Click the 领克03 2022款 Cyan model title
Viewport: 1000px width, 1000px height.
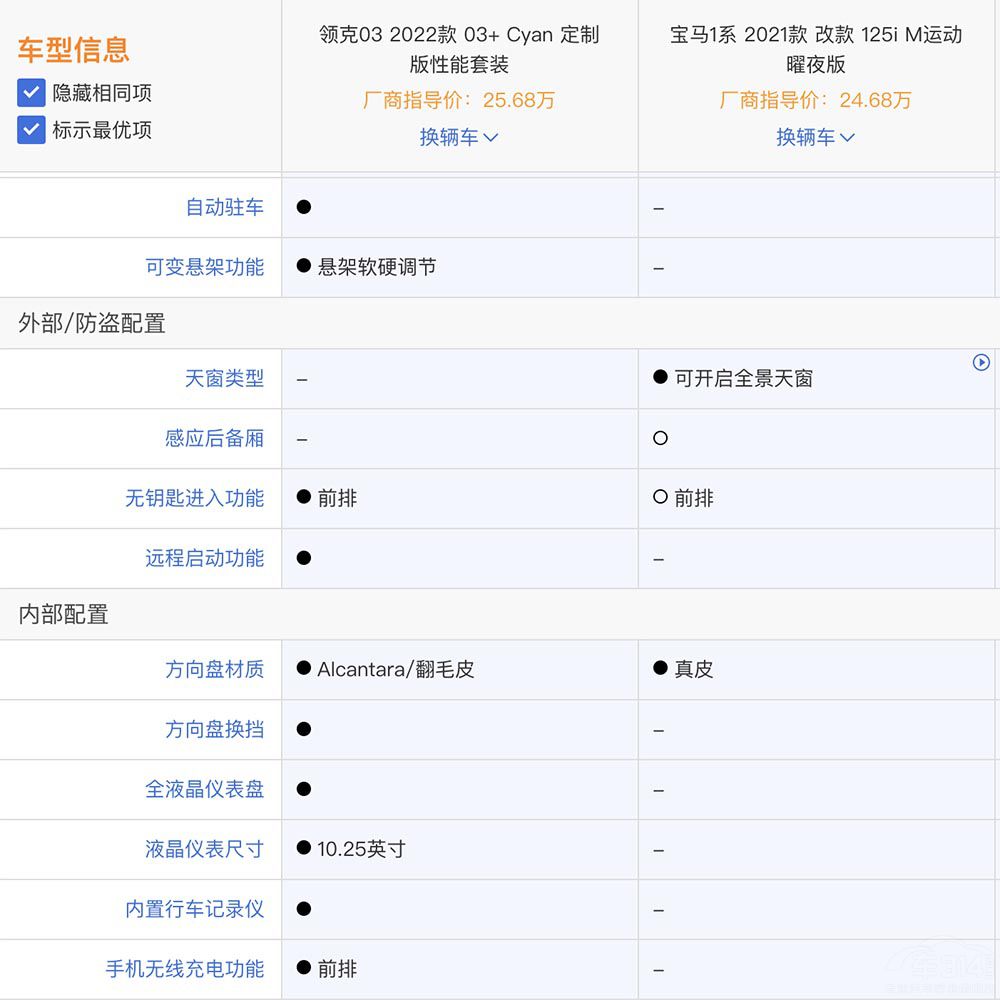coord(459,49)
